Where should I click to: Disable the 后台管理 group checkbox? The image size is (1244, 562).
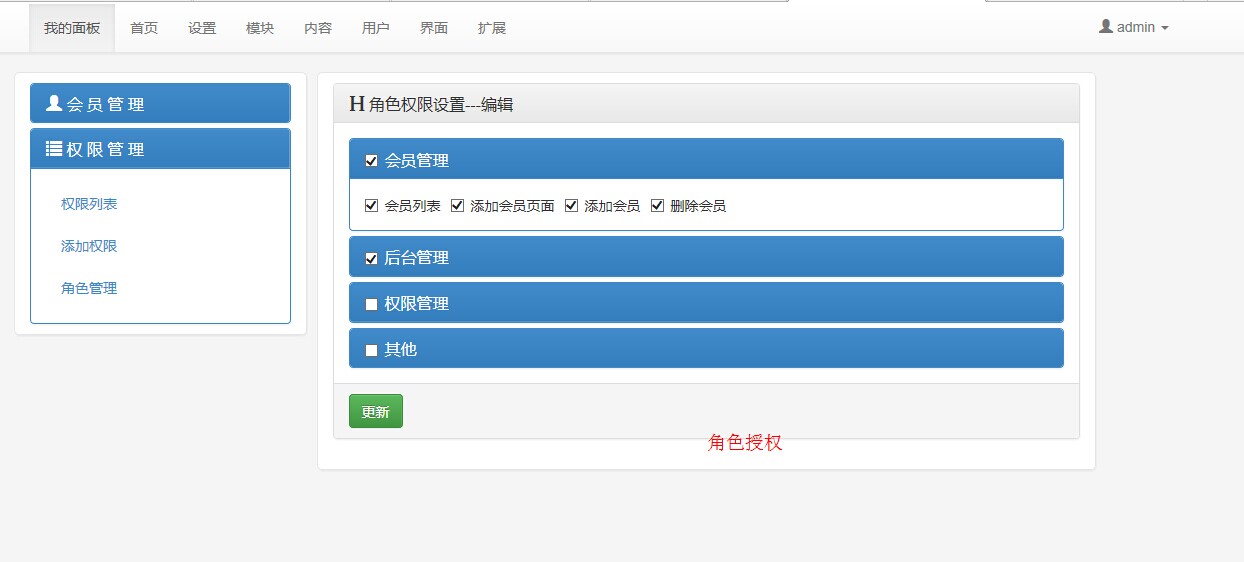pyautogui.click(x=372, y=259)
